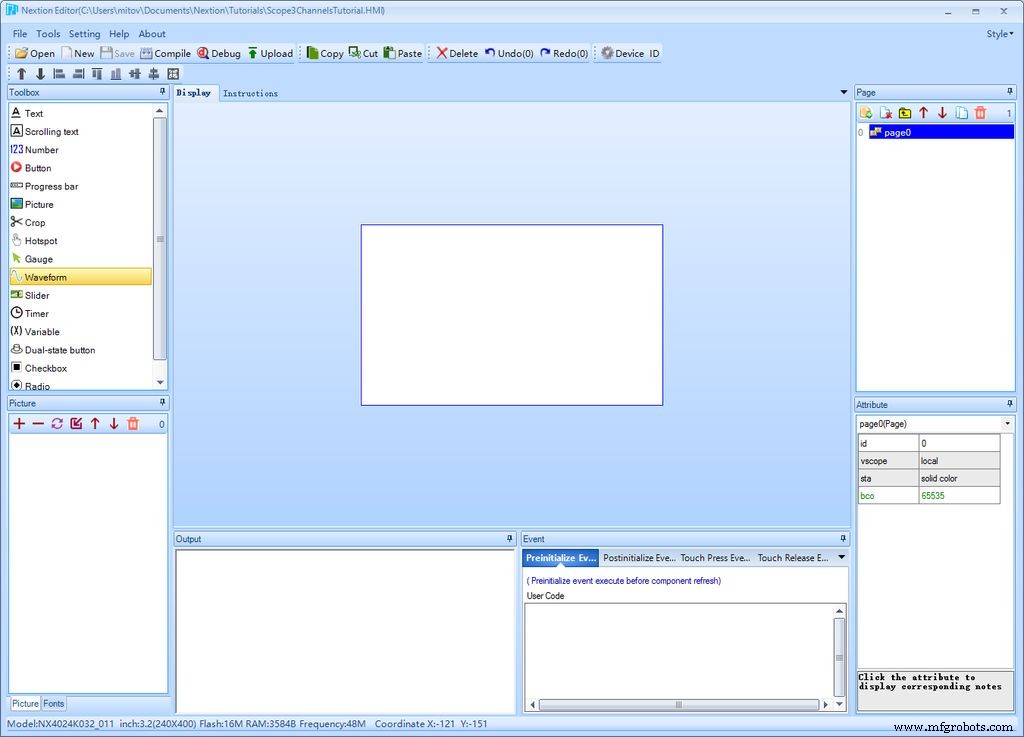Add a picture with the red plus icon
1024x737 pixels.
tap(20, 424)
